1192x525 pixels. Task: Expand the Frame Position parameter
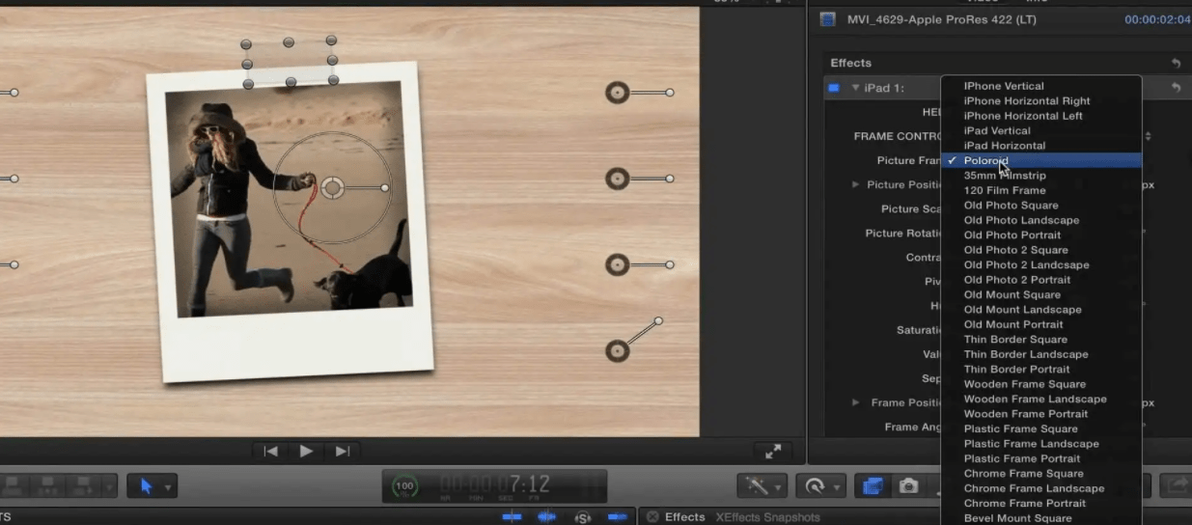click(x=857, y=403)
